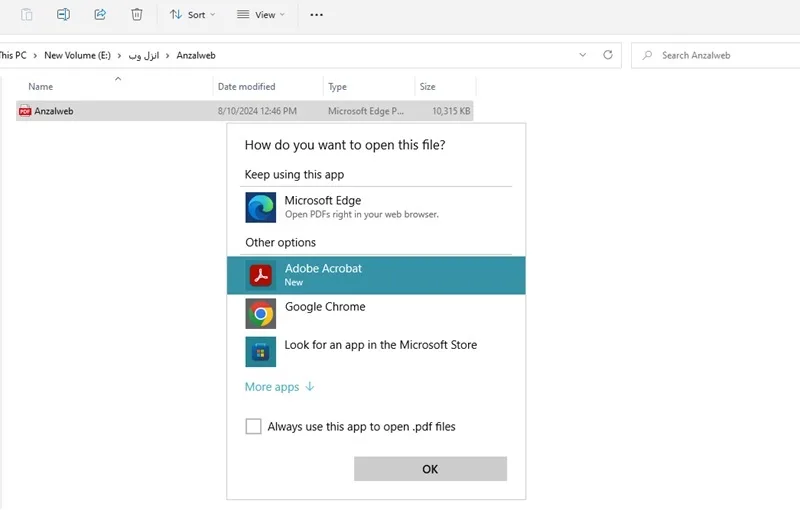Open the Sort dropdown
The height and width of the screenshot is (510, 800).
pyautogui.click(x=193, y=15)
